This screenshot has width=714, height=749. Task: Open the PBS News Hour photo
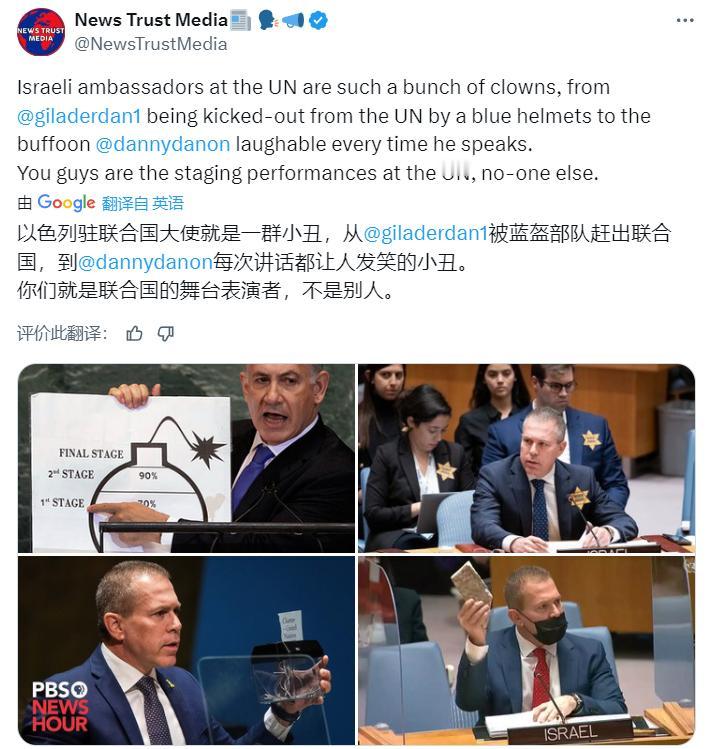click(x=186, y=650)
